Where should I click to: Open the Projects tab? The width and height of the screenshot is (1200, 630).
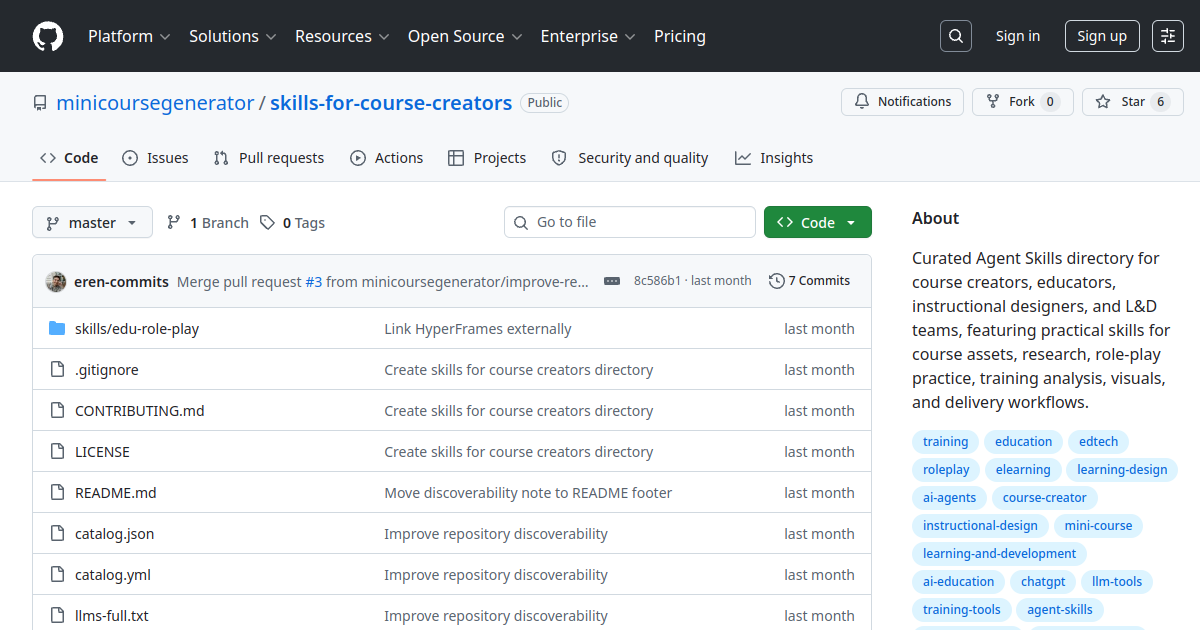pyautogui.click(x=487, y=158)
